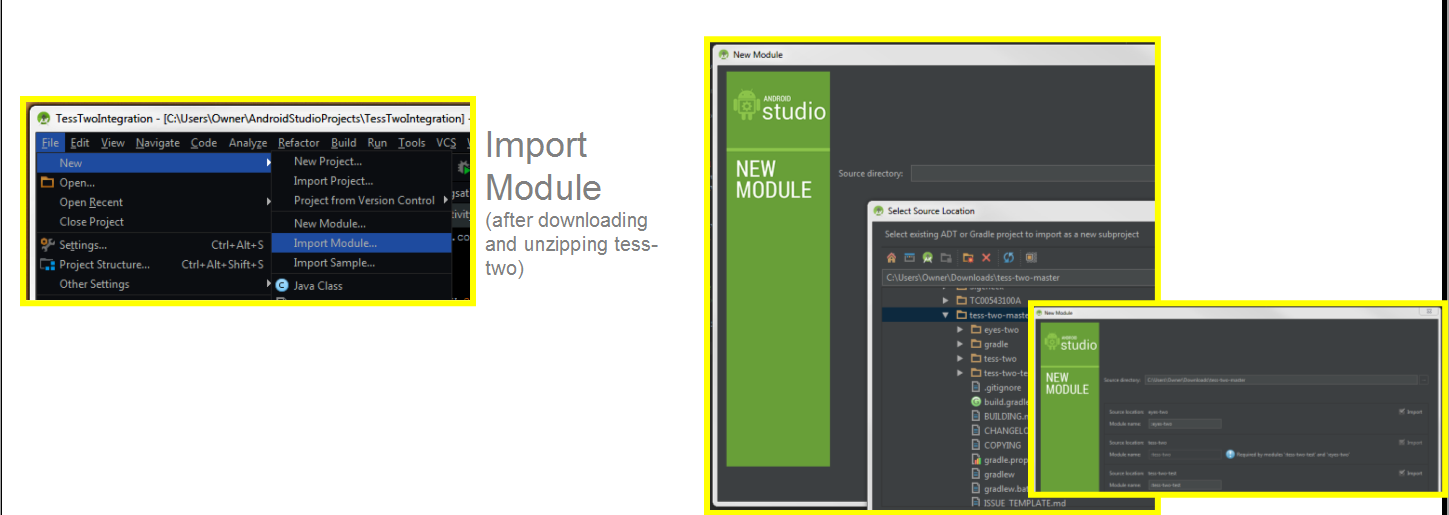Image resolution: width=1449 pixels, height=515 pixels.
Task: Open the Analyze menu
Action: click(248, 143)
